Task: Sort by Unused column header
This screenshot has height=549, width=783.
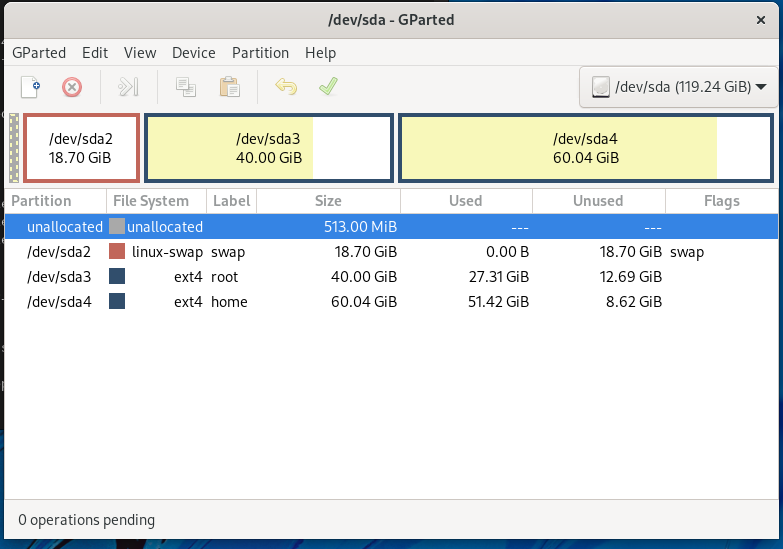Action: pos(598,201)
